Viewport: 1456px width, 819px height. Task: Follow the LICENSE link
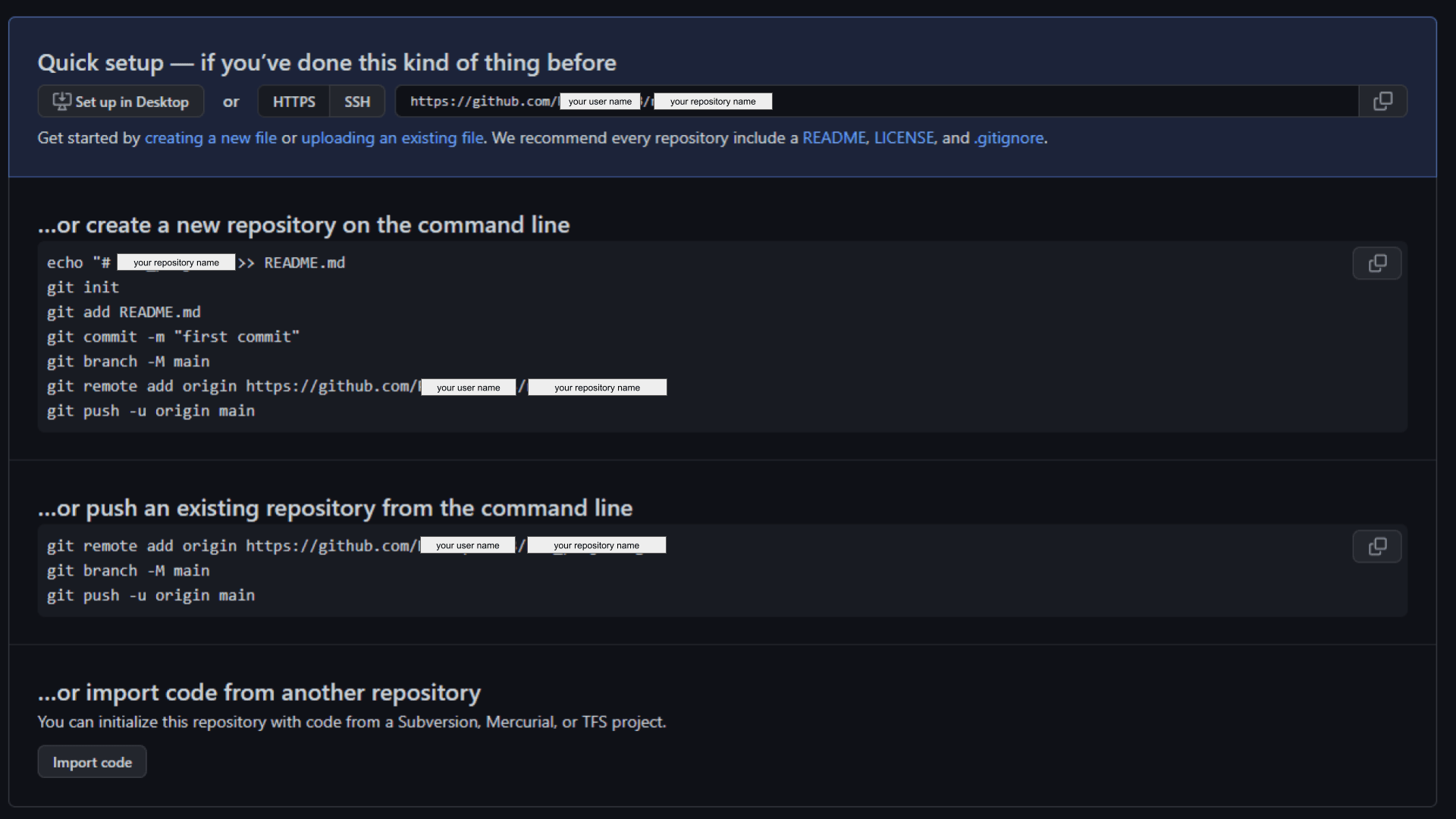click(x=904, y=138)
